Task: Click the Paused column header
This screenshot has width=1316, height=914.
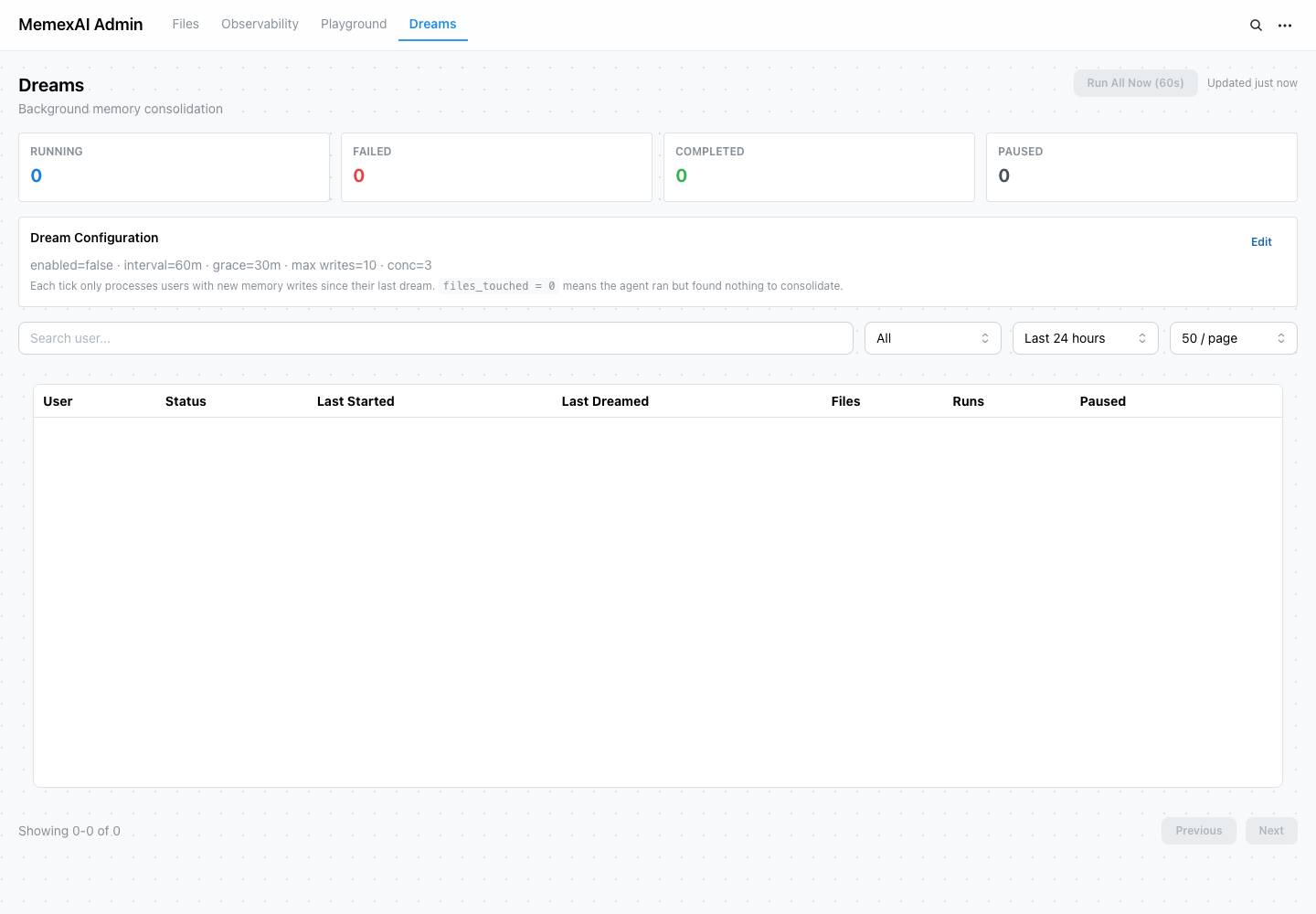Action: (x=1102, y=401)
